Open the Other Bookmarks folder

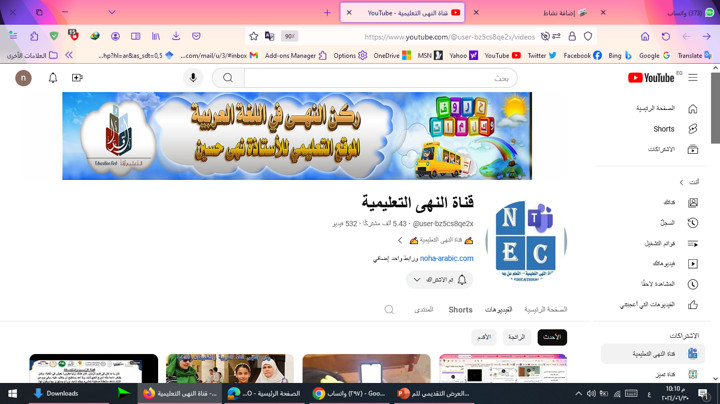[x=32, y=56]
